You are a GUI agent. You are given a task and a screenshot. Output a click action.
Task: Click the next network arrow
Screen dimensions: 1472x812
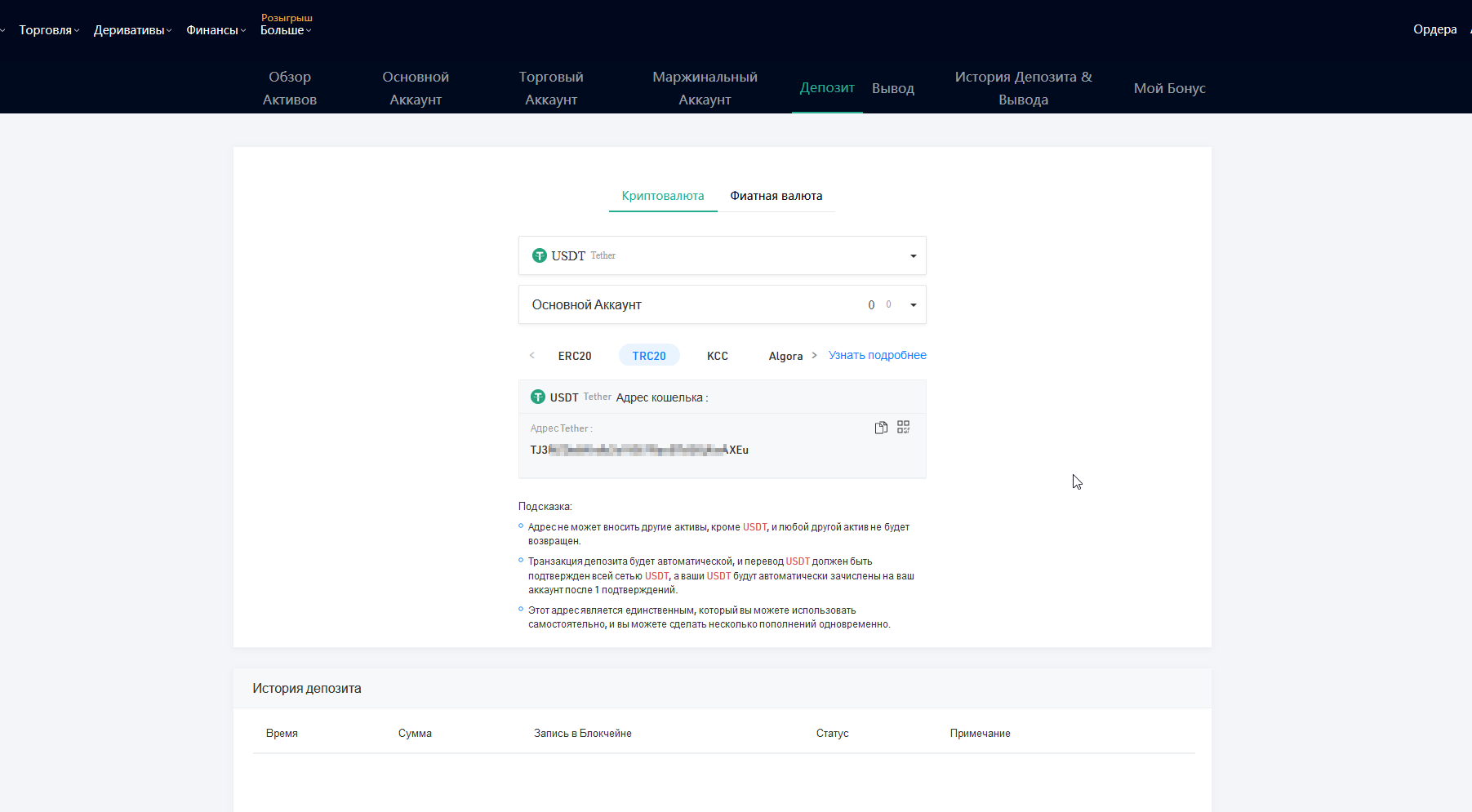point(814,356)
